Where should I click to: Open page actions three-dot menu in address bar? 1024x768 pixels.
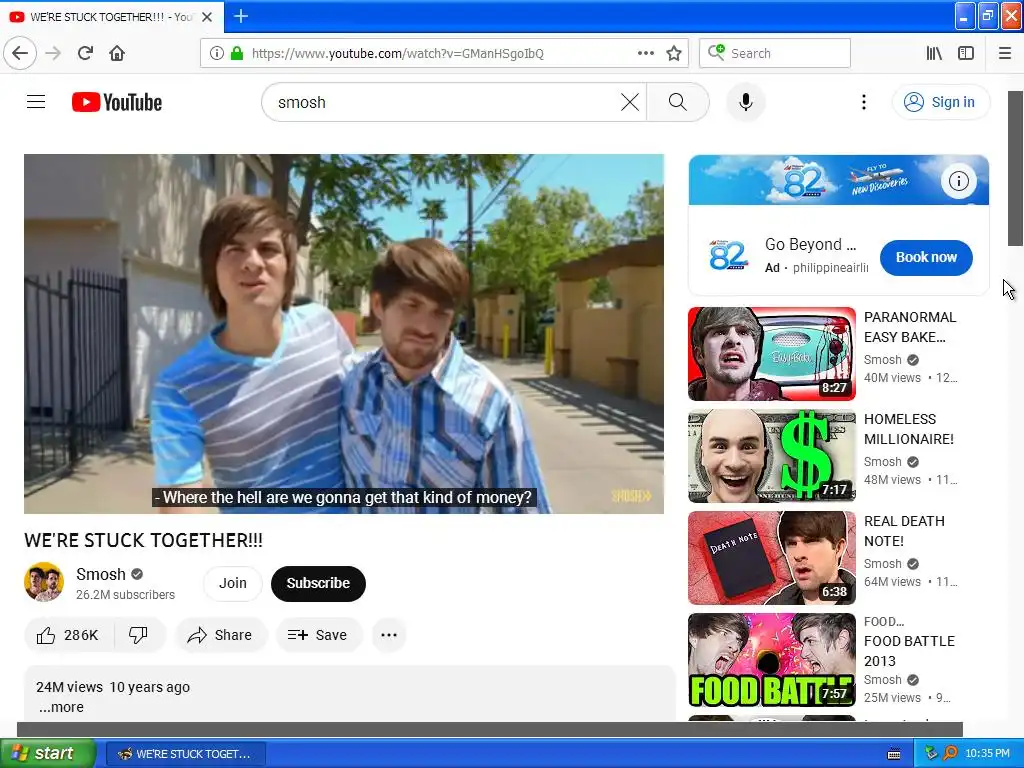645,53
